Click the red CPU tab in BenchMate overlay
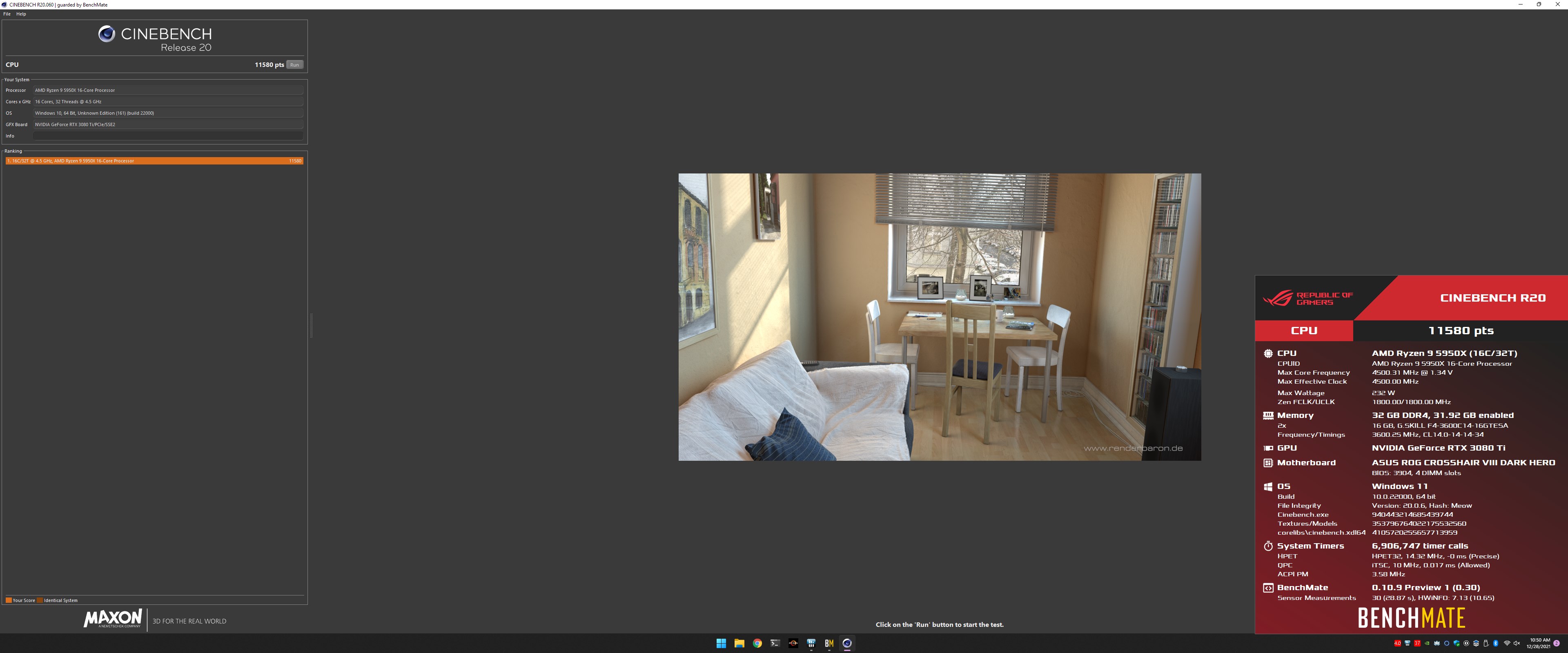Viewport: 1568px width, 653px height. pyautogui.click(x=1304, y=331)
